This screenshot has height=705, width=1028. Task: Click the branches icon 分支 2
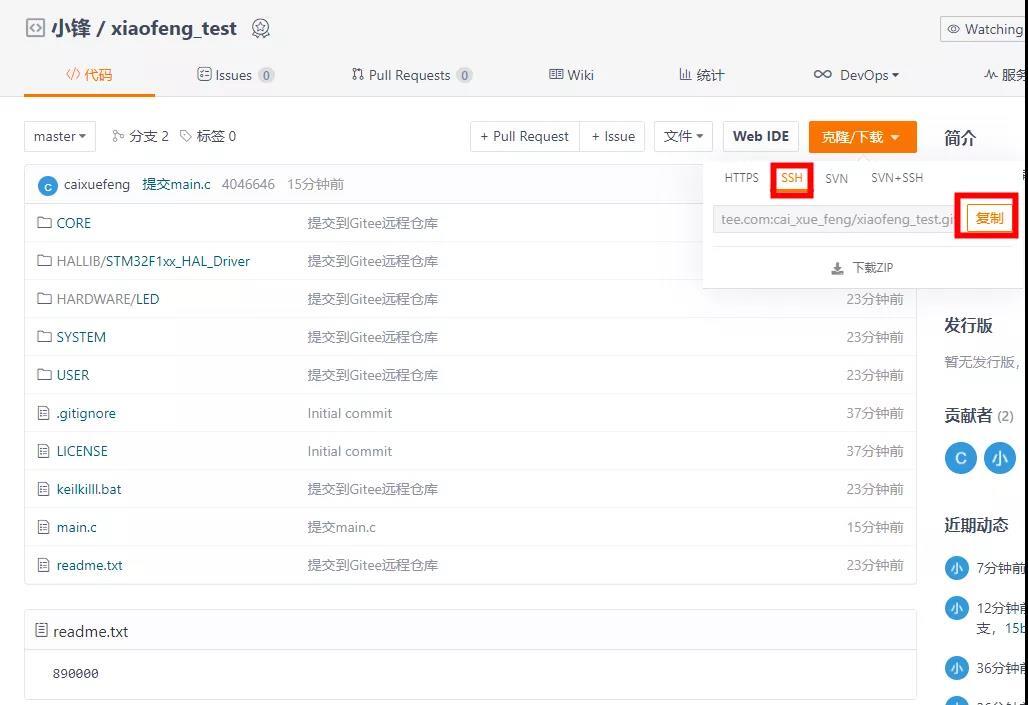[118, 136]
